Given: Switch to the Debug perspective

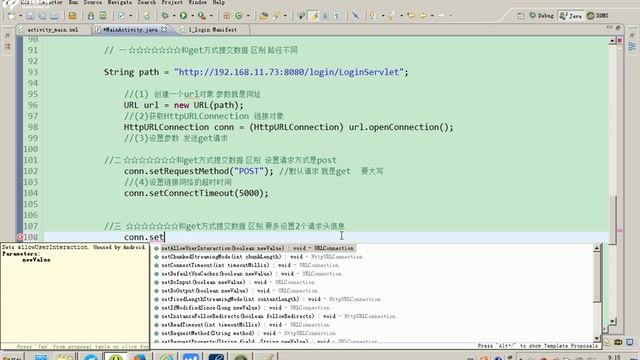Looking at the screenshot, I should [x=542, y=16].
